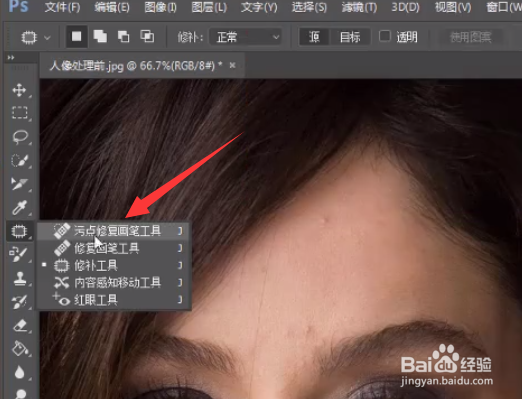The image size is (522, 399).
Task: Select the History Brush tool
Action: [19, 302]
